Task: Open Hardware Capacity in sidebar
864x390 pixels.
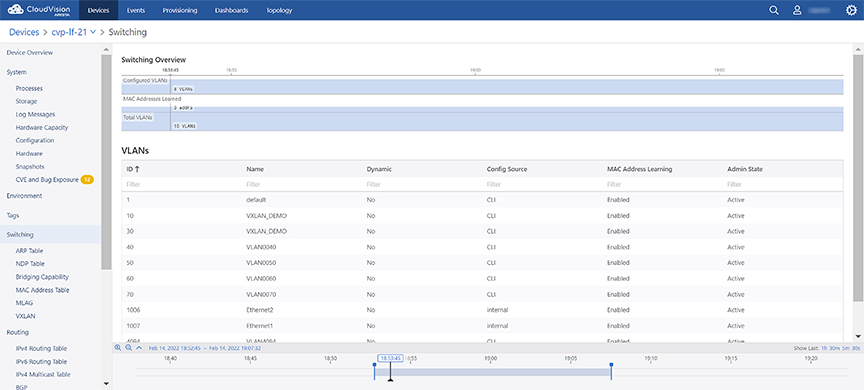Action: pos(42,127)
